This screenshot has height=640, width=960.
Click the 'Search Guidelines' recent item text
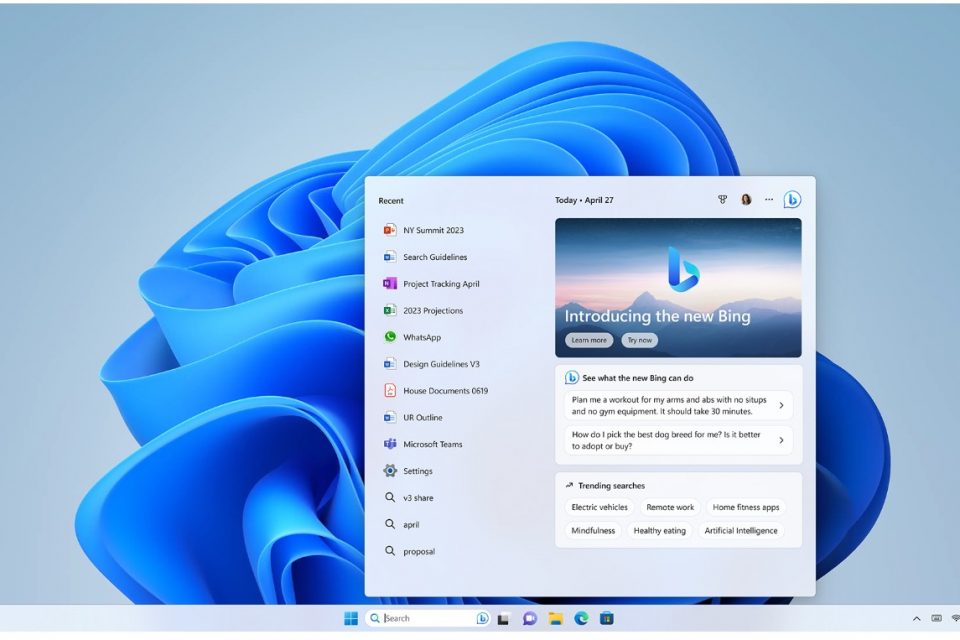point(435,257)
